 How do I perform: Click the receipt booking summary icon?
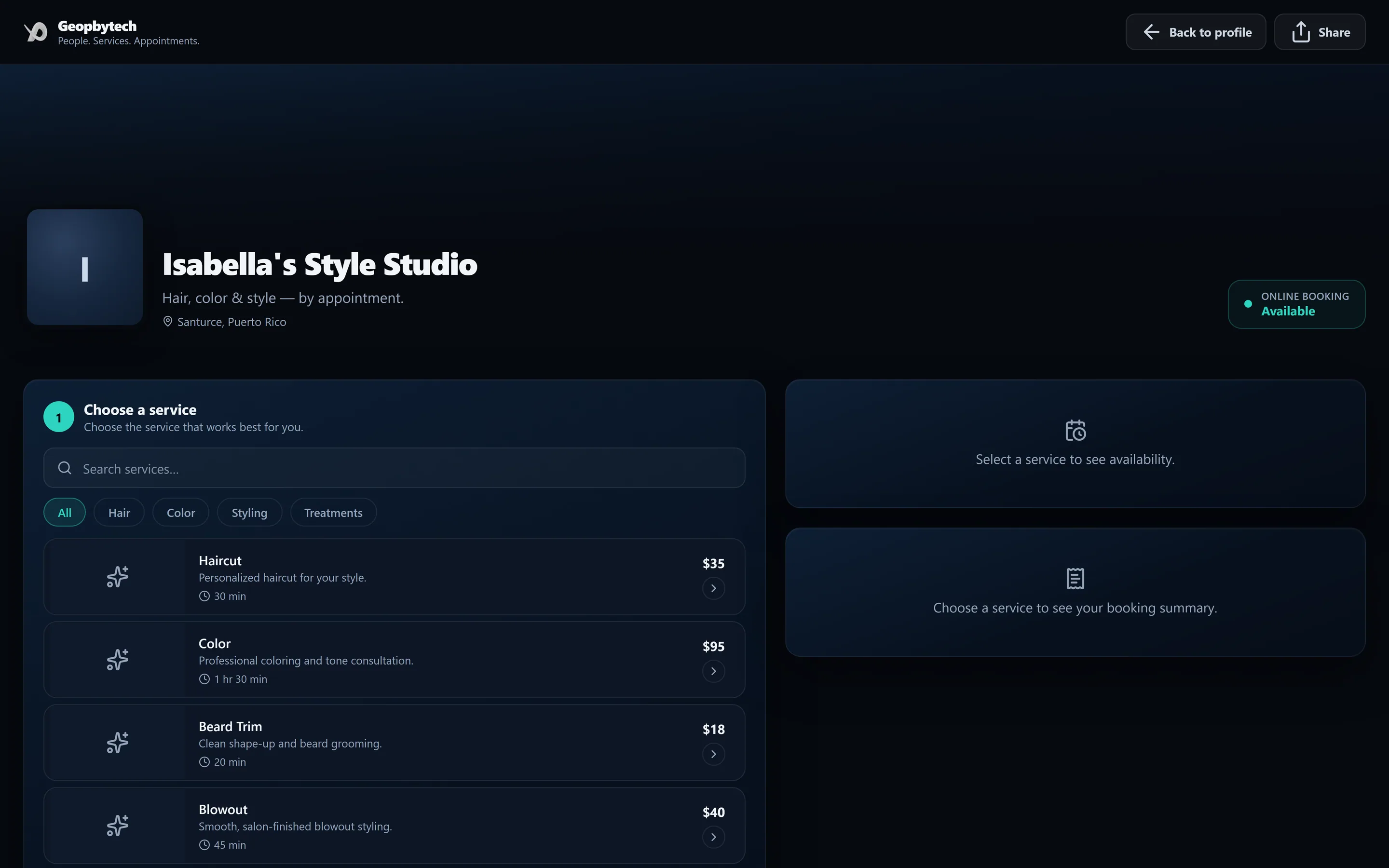point(1075,579)
